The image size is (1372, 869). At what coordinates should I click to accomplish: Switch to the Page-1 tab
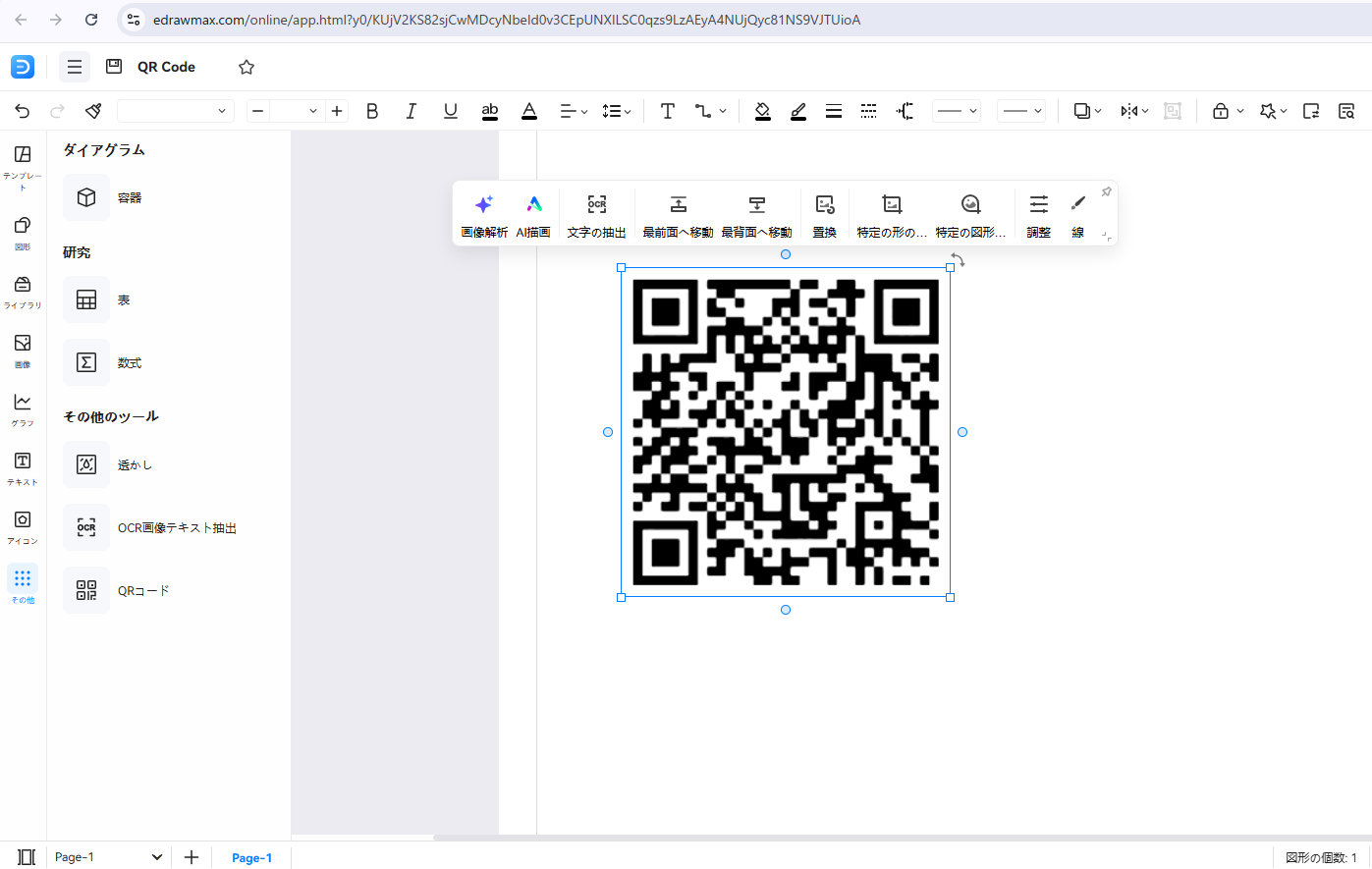[251, 857]
